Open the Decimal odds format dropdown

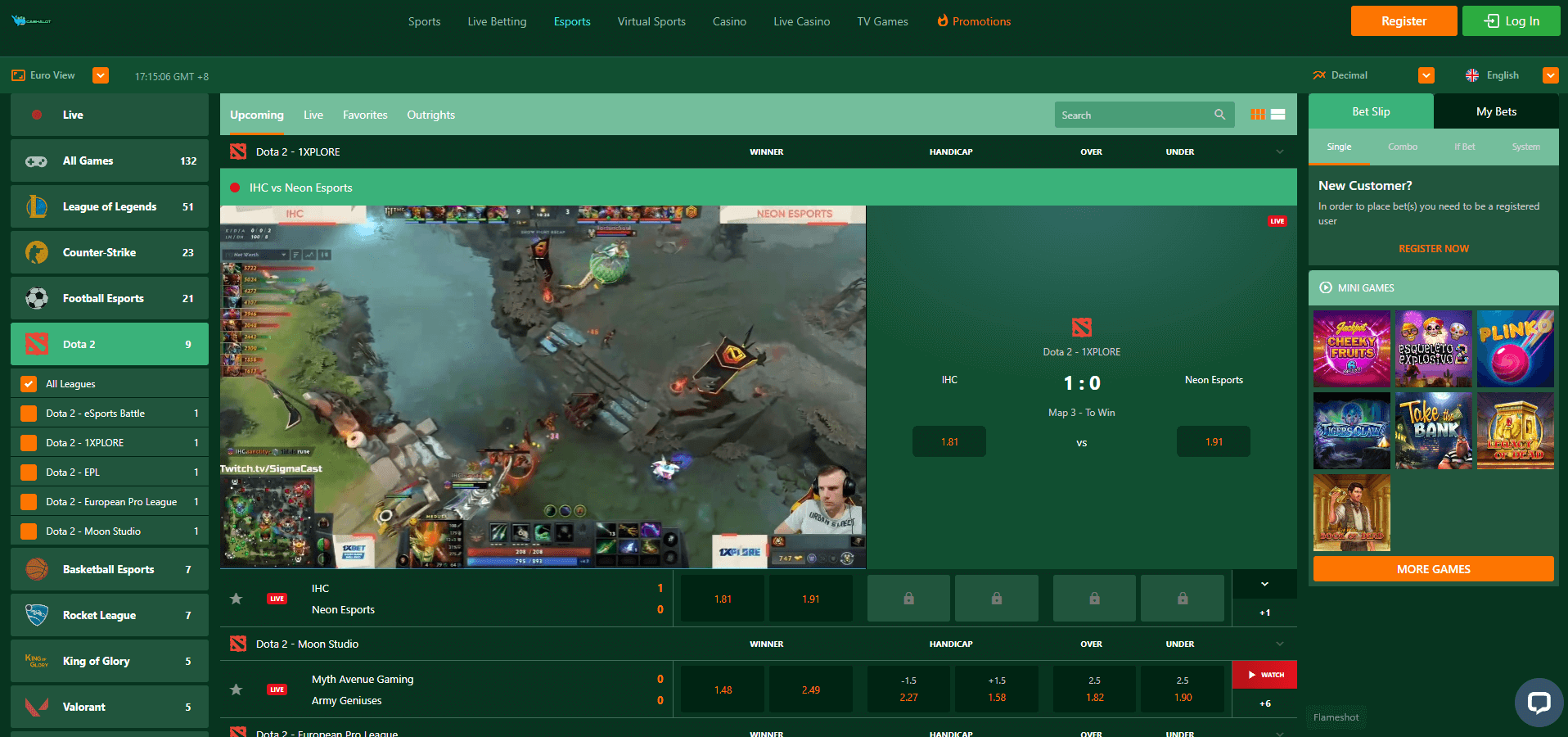[1426, 75]
